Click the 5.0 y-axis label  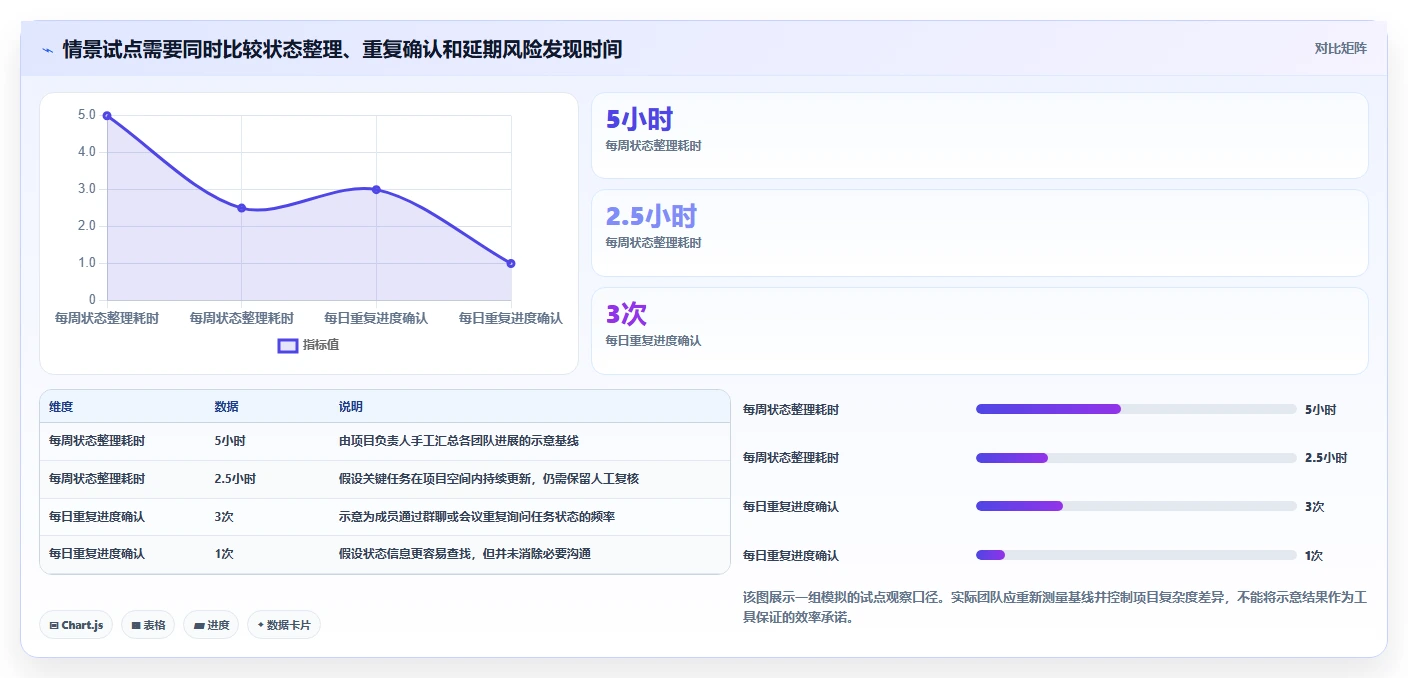87,115
